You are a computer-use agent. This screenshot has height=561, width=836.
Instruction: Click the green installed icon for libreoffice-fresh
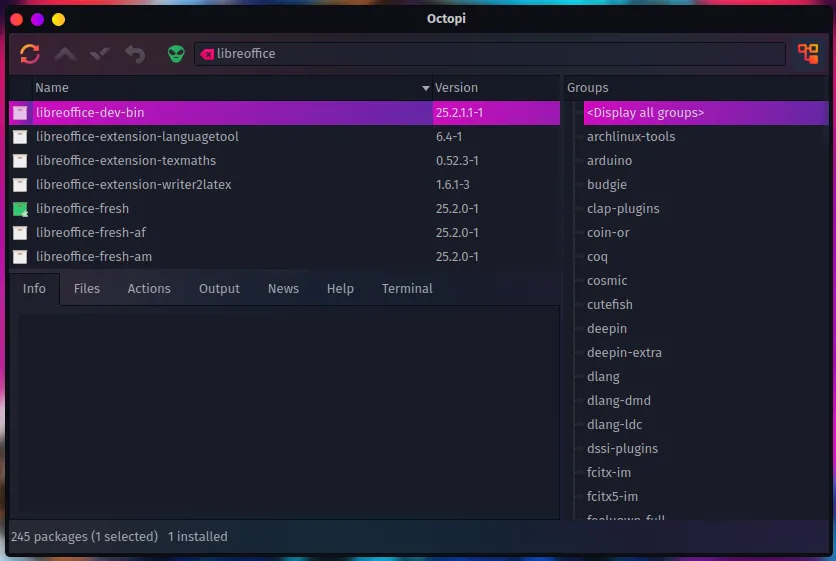pyautogui.click(x=20, y=209)
